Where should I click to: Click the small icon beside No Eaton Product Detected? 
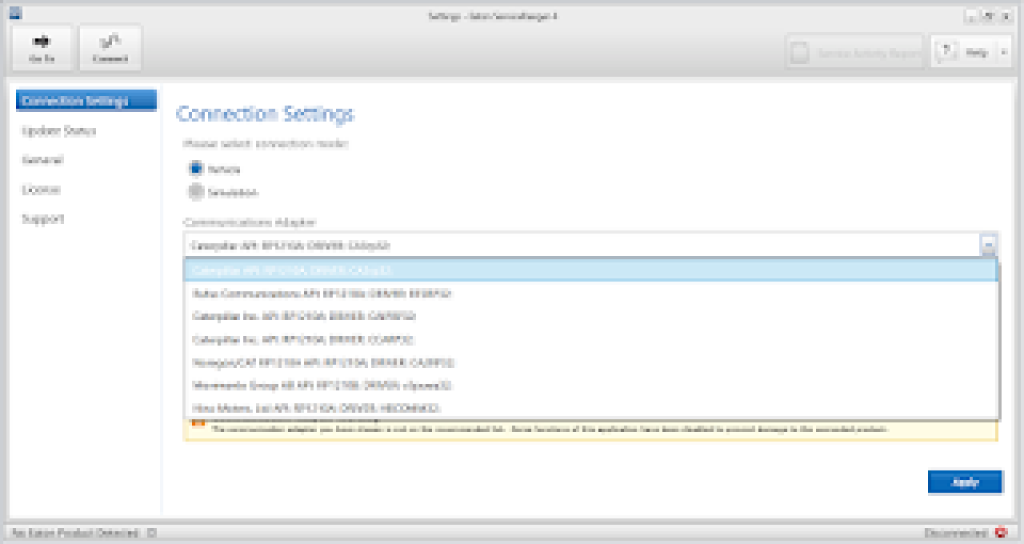click(152, 533)
